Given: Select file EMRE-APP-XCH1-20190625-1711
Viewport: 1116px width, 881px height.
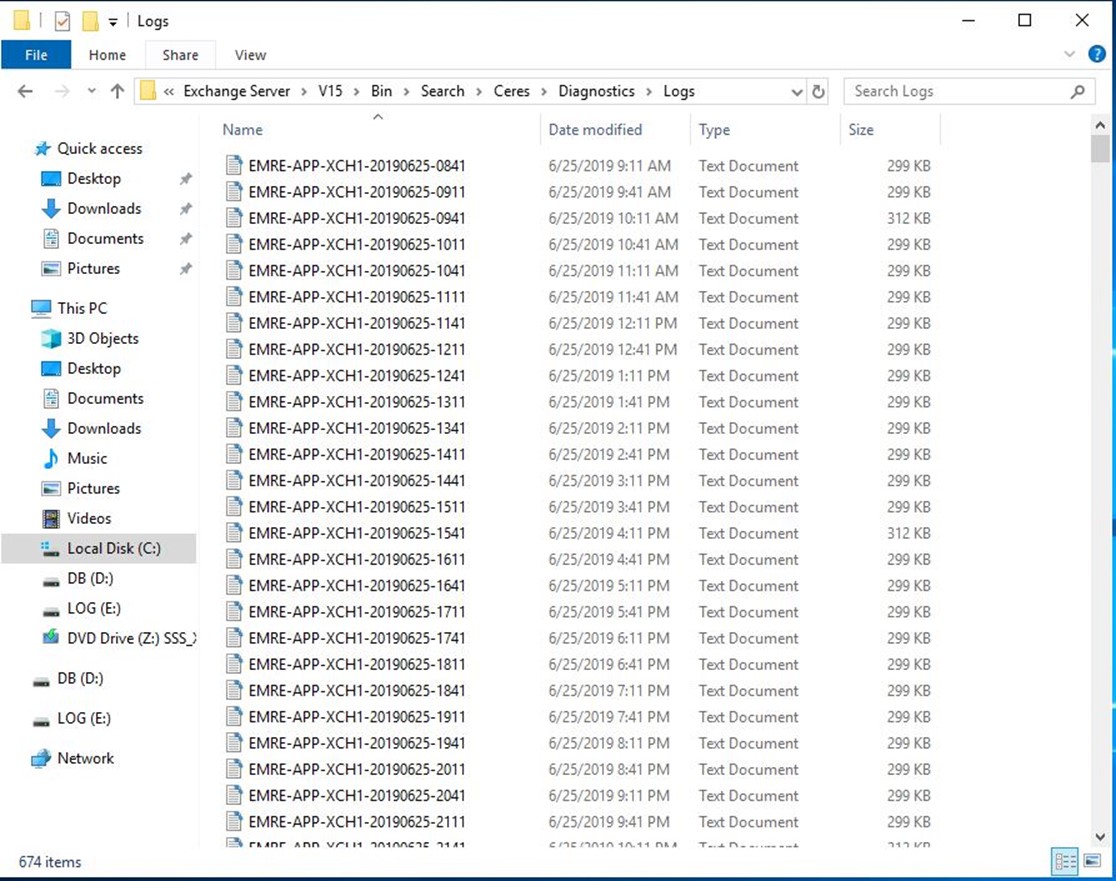Looking at the screenshot, I should 357,612.
